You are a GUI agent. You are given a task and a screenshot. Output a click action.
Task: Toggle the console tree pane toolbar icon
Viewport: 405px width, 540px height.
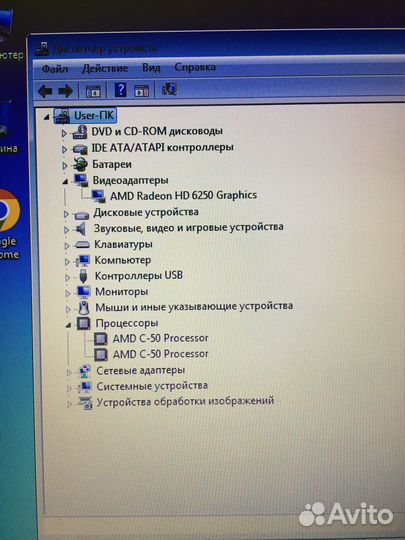click(93, 91)
